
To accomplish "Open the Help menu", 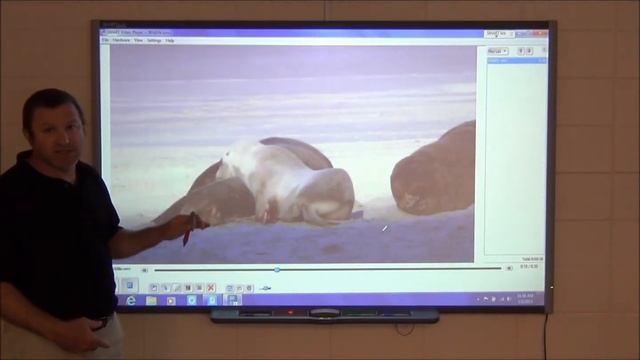I will 170,40.
